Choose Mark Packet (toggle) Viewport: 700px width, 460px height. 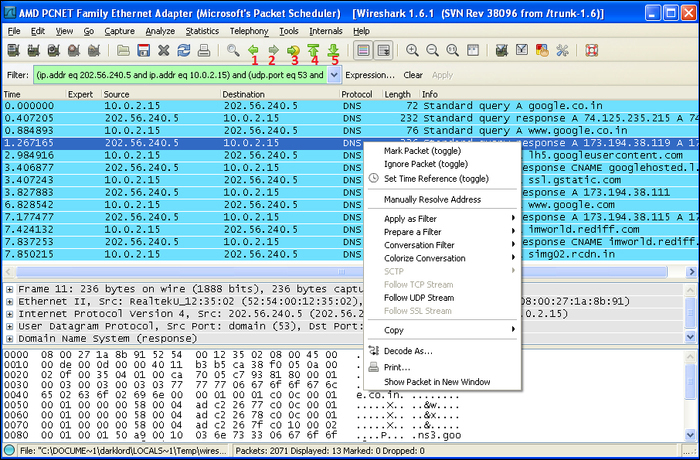click(x=442, y=151)
